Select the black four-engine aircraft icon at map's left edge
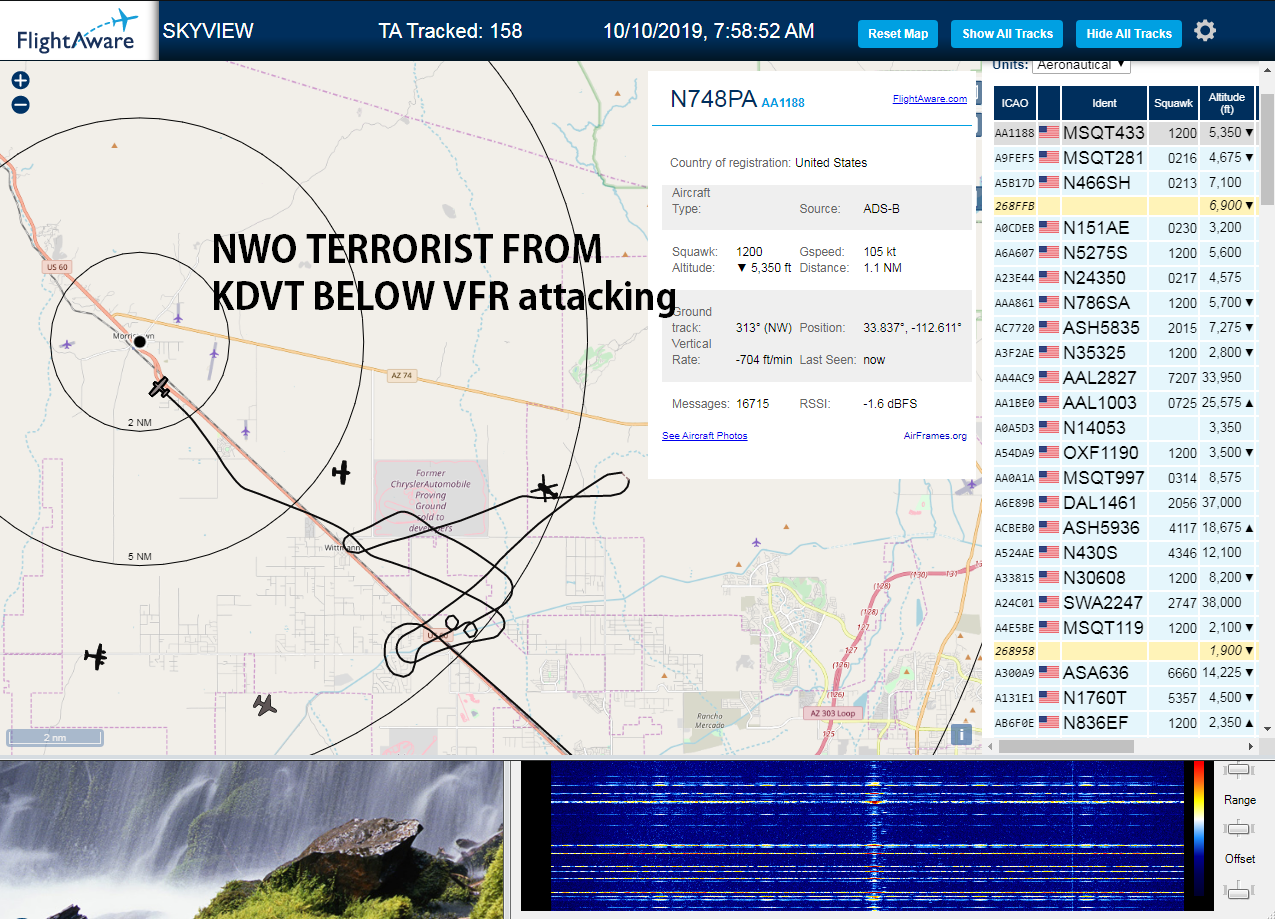 96,657
